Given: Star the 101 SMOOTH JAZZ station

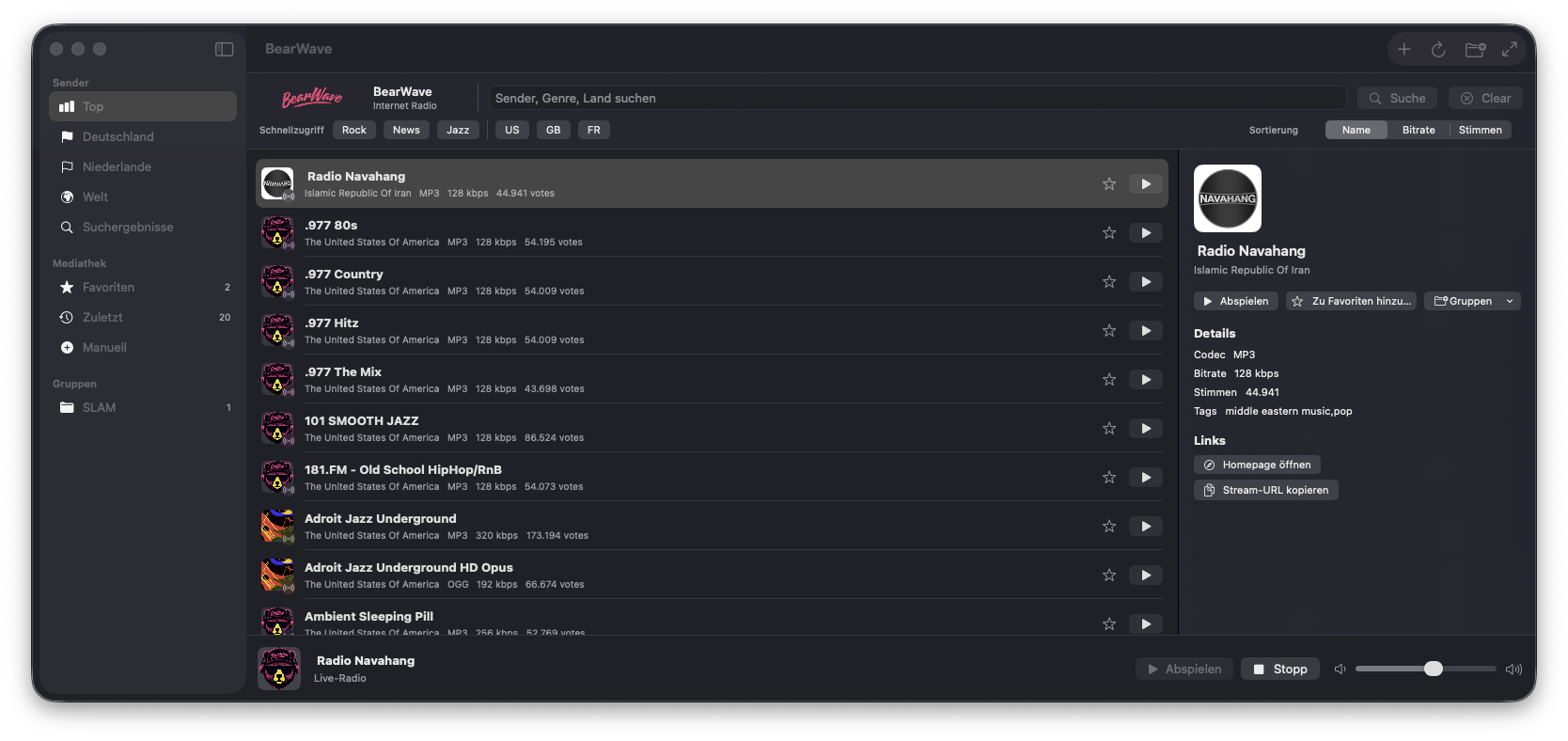Looking at the screenshot, I should tap(1109, 429).
